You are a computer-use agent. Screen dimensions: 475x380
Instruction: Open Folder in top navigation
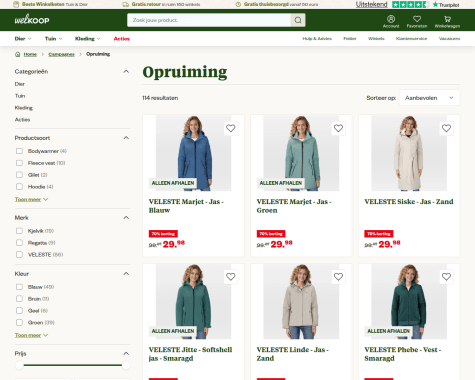tap(350, 39)
